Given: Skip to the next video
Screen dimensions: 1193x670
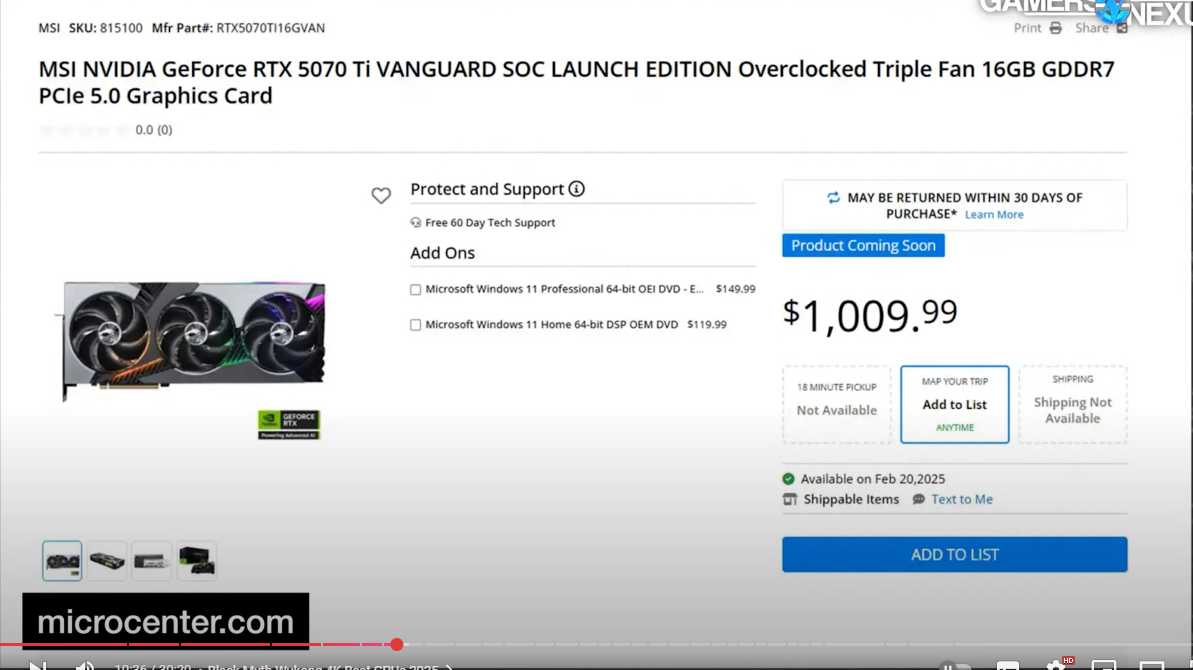Looking at the screenshot, I should [x=37, y=666].
